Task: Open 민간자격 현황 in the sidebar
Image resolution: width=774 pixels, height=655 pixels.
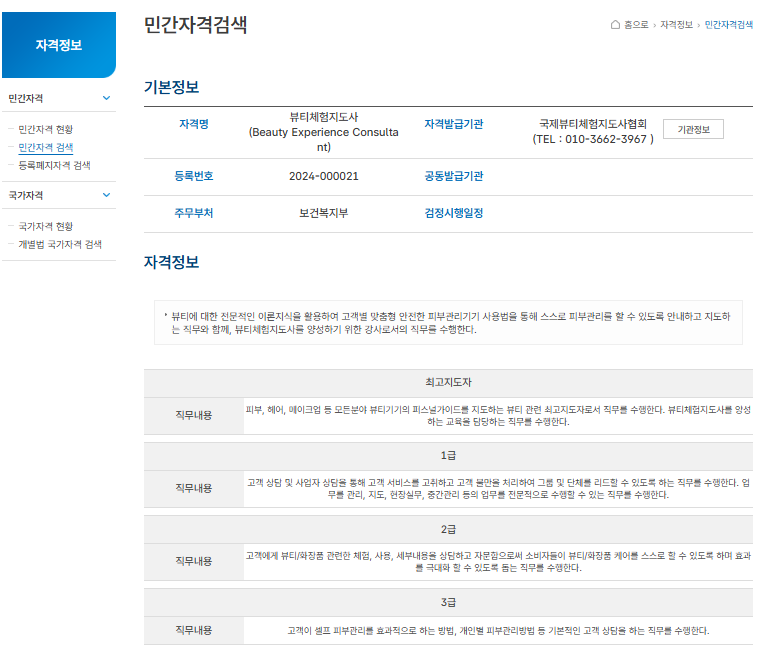Action: pyautogui.click(x=45, y=129)
